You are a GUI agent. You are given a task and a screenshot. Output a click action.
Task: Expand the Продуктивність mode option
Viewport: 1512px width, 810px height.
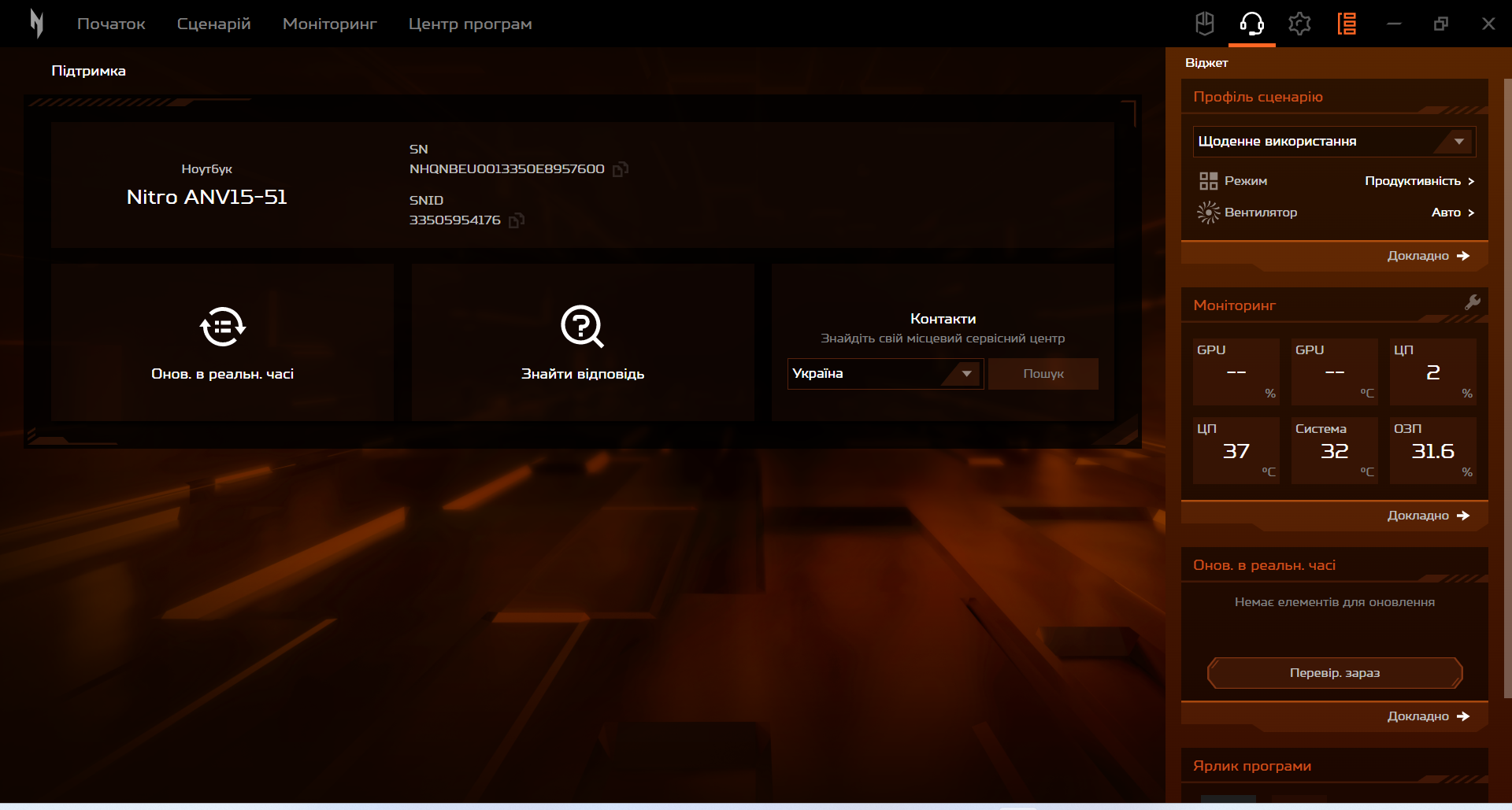click(x=1420, y=181)
